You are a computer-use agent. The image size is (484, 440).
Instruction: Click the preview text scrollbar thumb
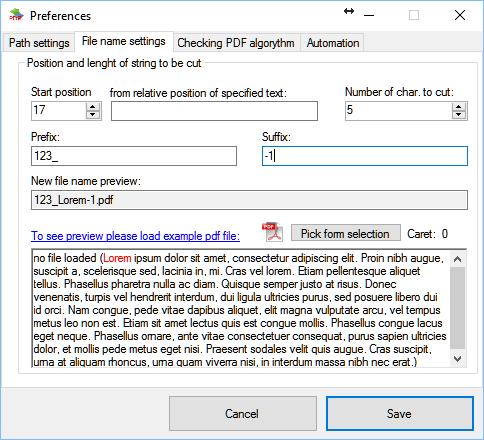[x=458, y=307]
